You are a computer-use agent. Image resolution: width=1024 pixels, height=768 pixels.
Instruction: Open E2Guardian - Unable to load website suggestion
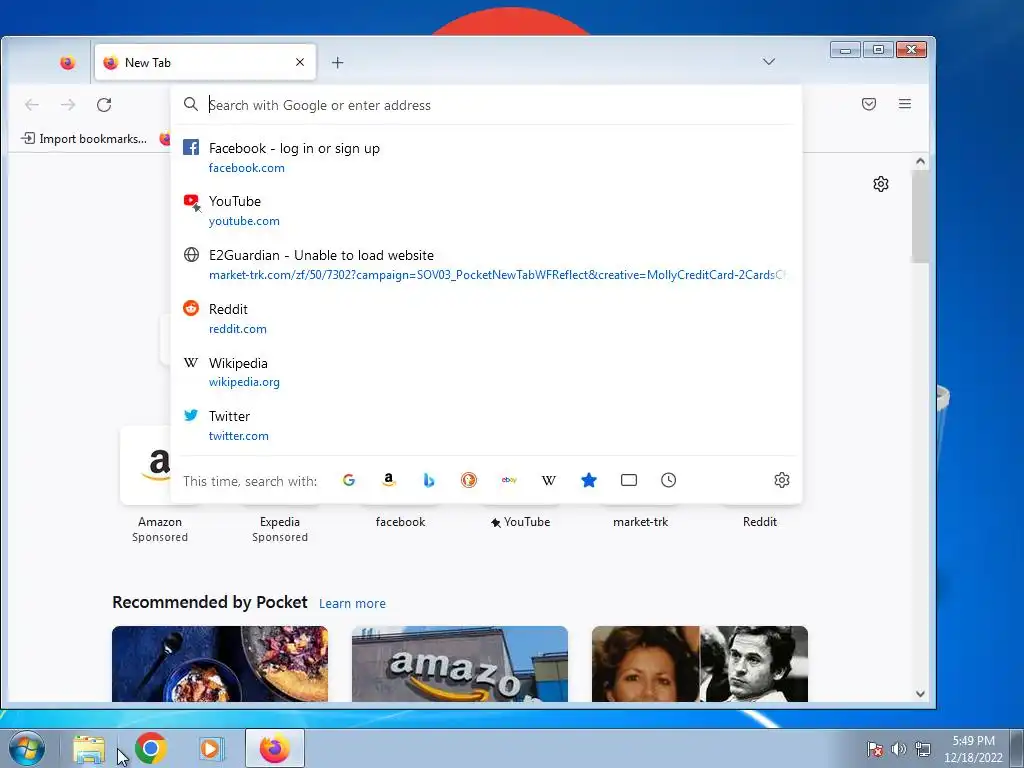486,264
